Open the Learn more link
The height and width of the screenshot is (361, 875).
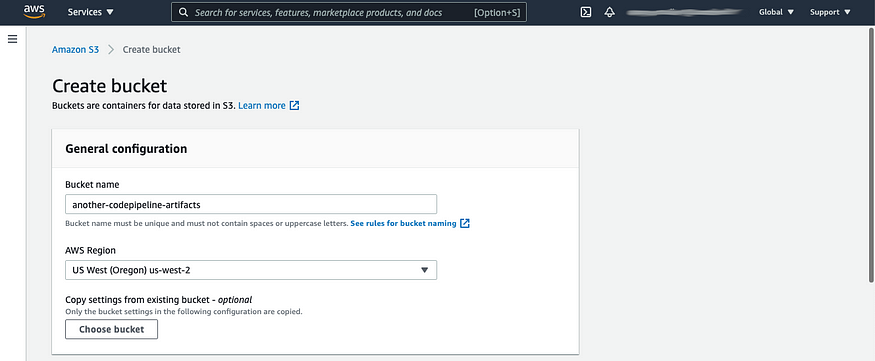262,105
